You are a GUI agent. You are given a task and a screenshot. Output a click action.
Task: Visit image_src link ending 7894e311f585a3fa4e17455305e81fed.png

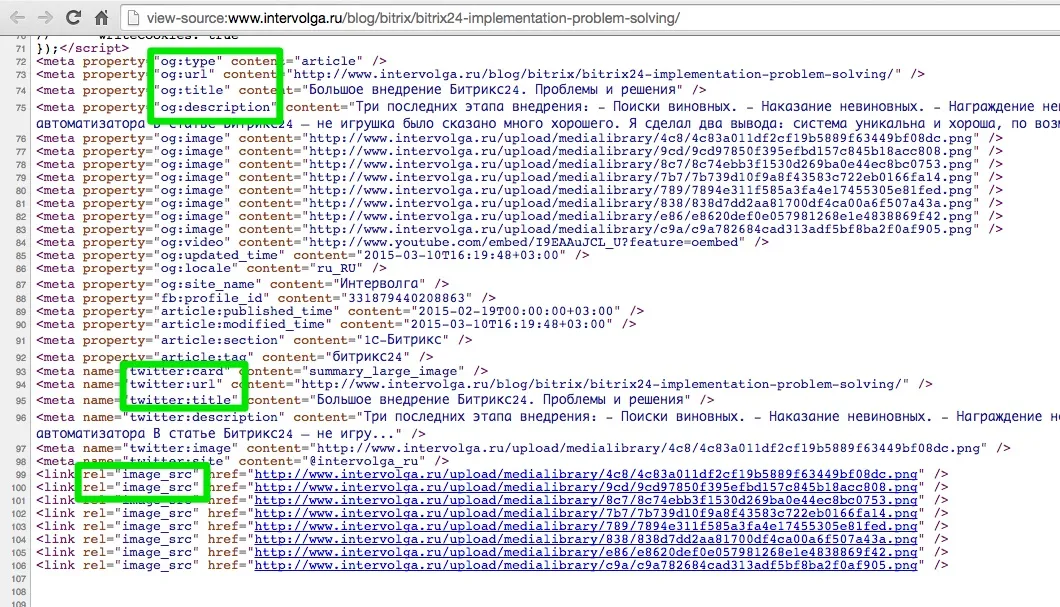585,527
